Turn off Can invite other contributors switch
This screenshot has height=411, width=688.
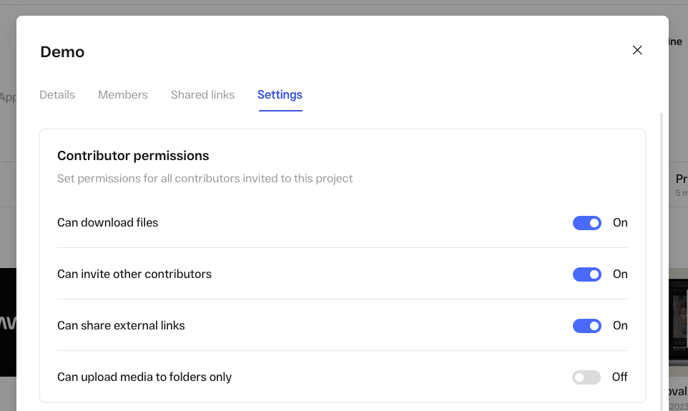point(587,274)
